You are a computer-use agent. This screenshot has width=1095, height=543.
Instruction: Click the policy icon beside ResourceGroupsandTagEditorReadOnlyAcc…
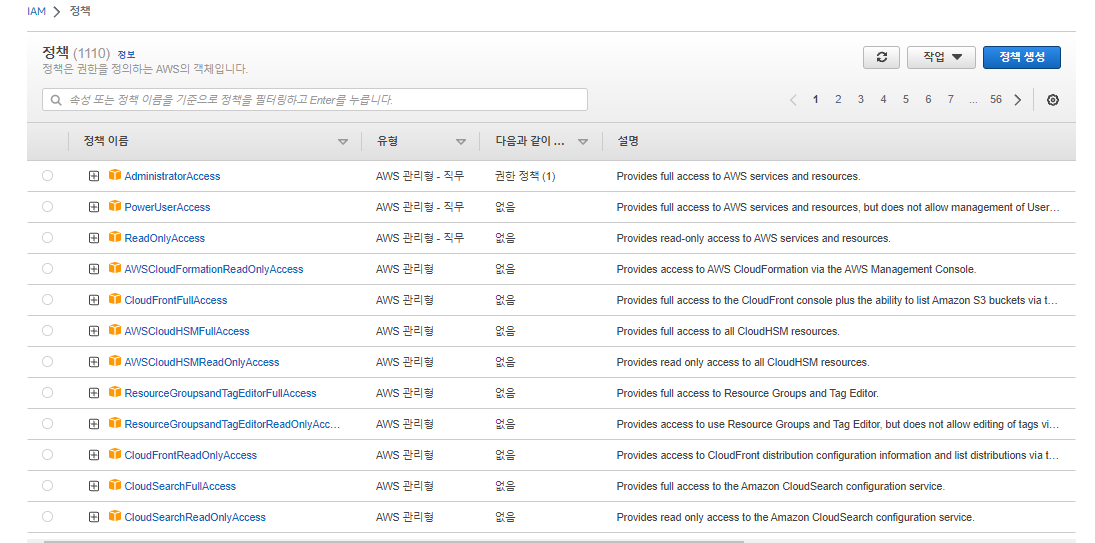(115, 423)
